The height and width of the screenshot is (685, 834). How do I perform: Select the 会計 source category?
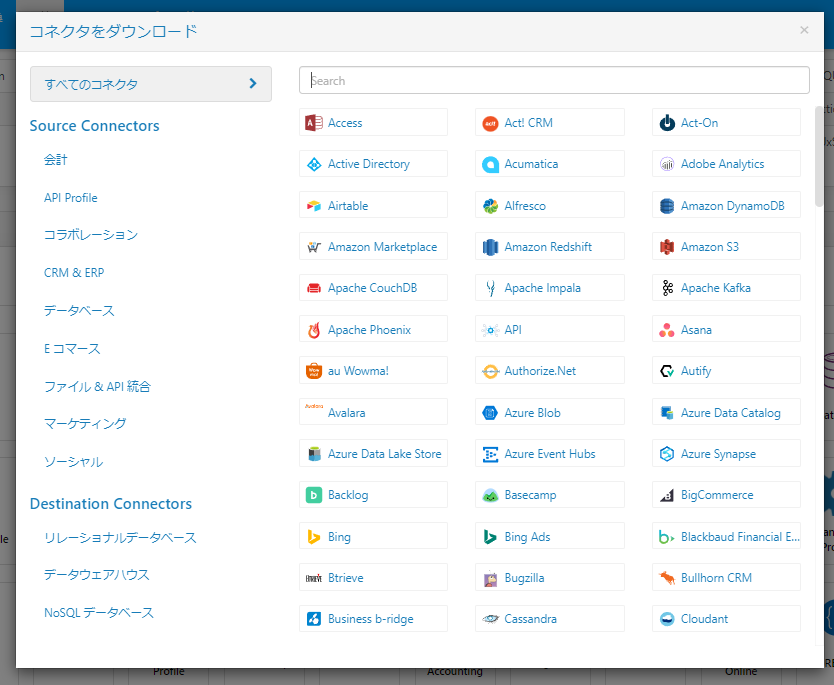(55, 160)
